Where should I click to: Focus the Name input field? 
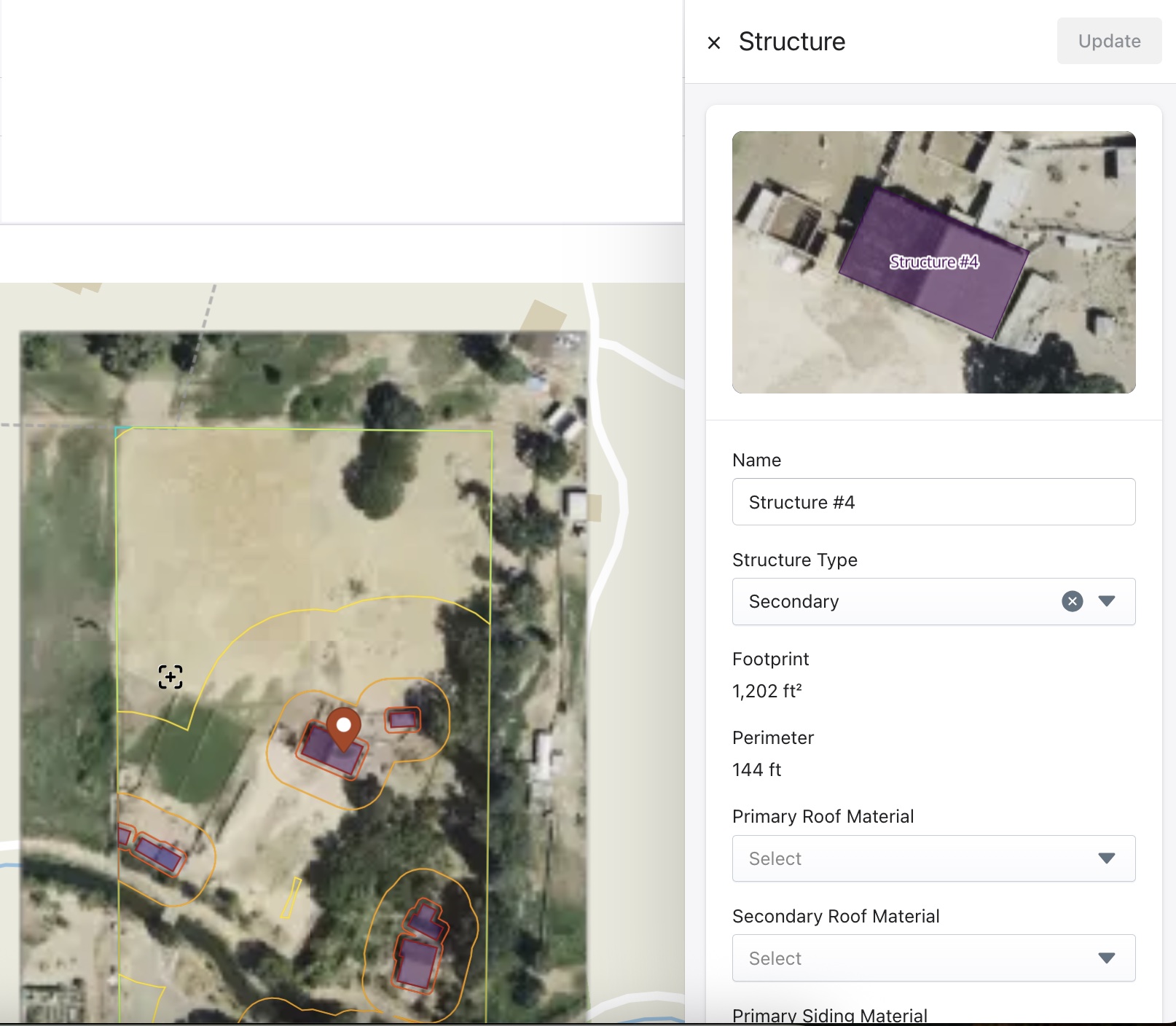pos(933,502)
